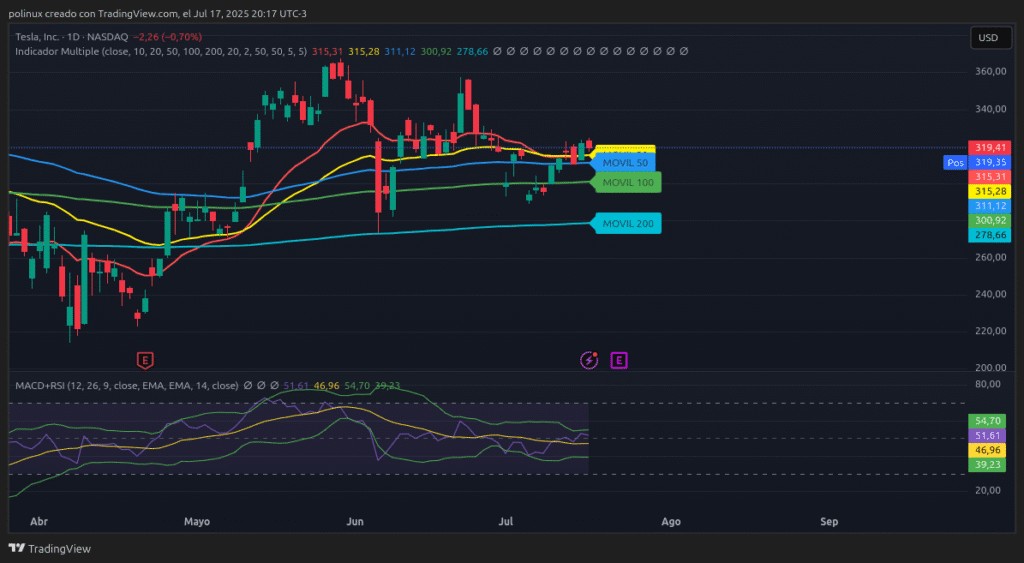1024x563 pixels.
Task: Click the MOVIL 50 blue label tag
Action: pyautogui.click(x=625, y=163)
